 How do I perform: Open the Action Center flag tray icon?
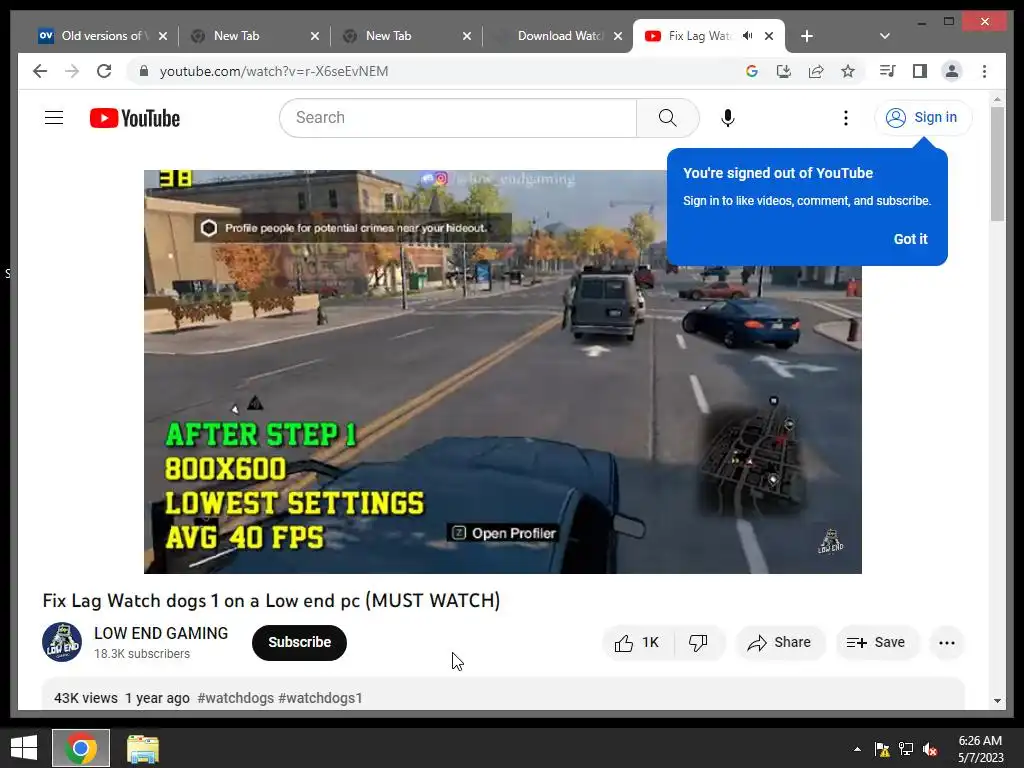(x=882, y=749)
